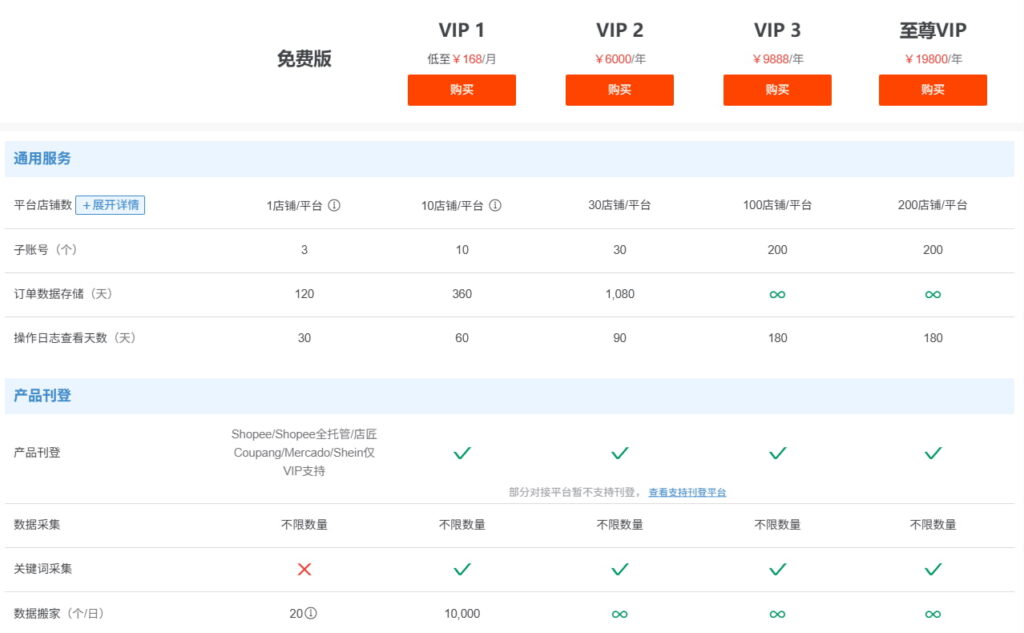This screenshot has height=633, width=1024.
Task: Click green checkmark for 至尊VIP 产品刊登
Action: click(x=932, y=452)
